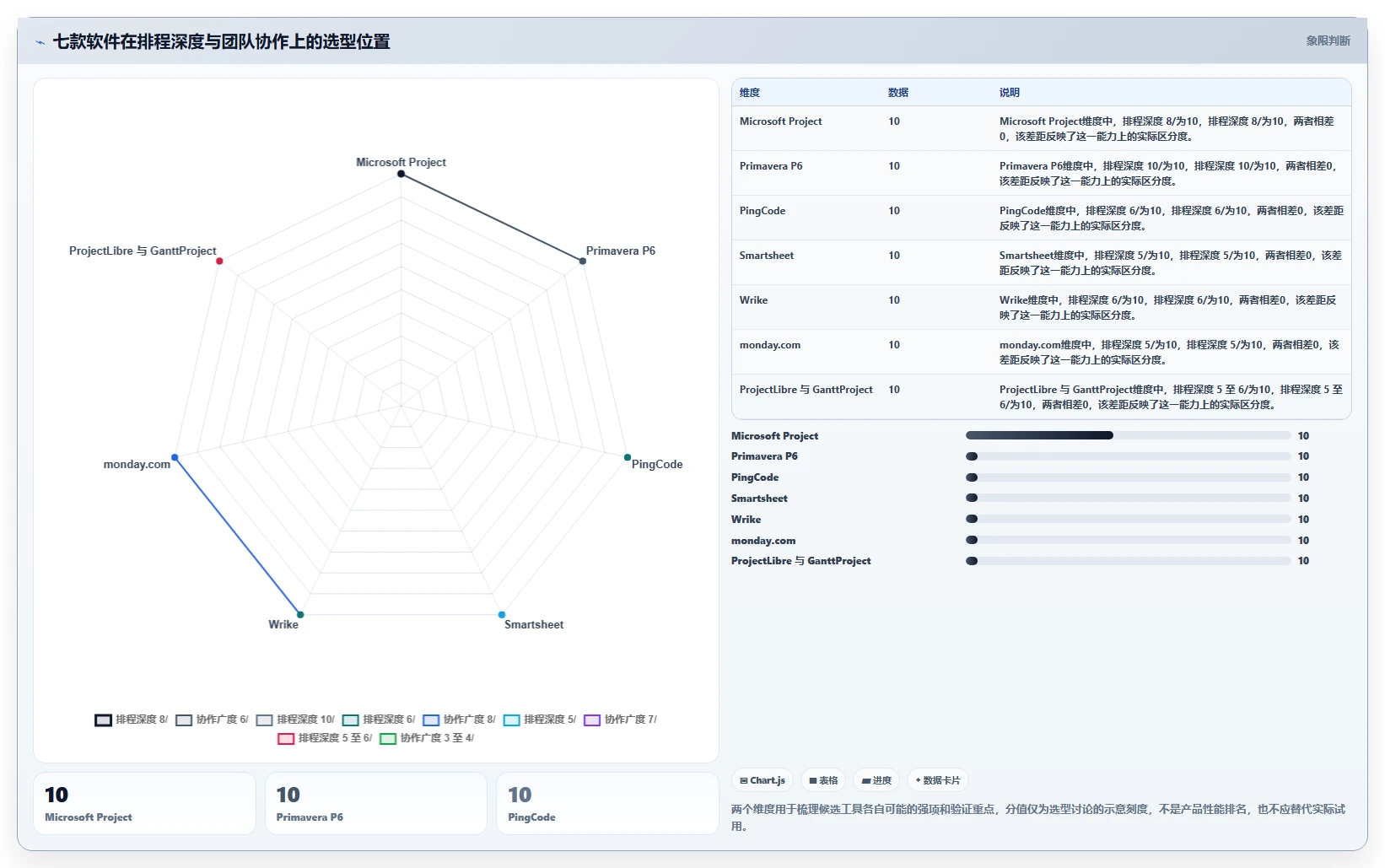
Task: Click the Wrike axis label on radar
Action: [x=283, y=624]
